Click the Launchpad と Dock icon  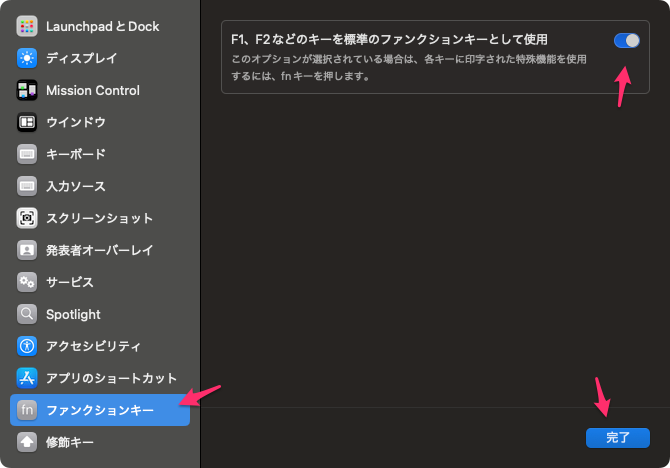click(x=27, y=26)
